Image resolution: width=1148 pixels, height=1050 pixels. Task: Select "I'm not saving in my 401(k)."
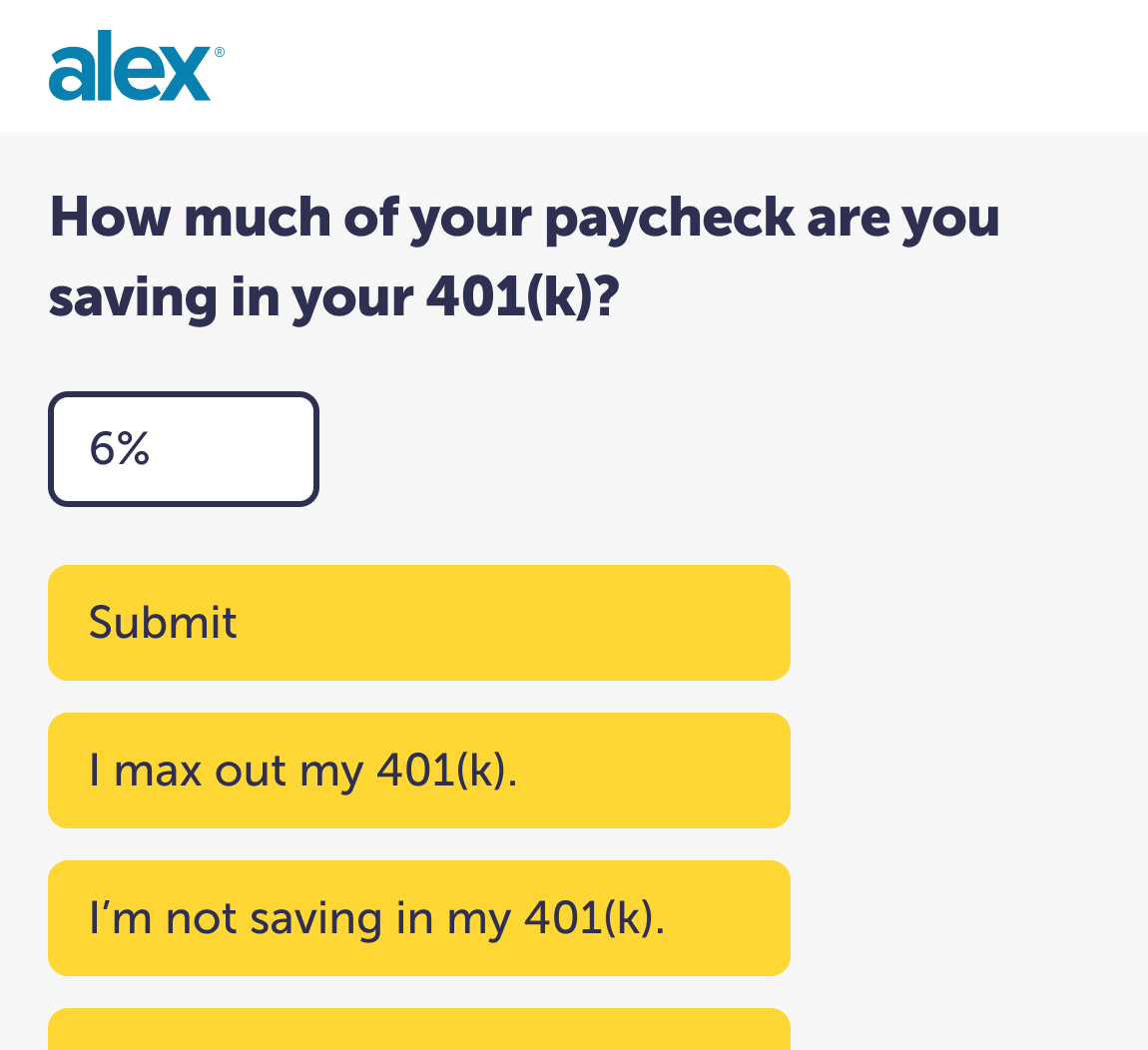pos(419,918)
